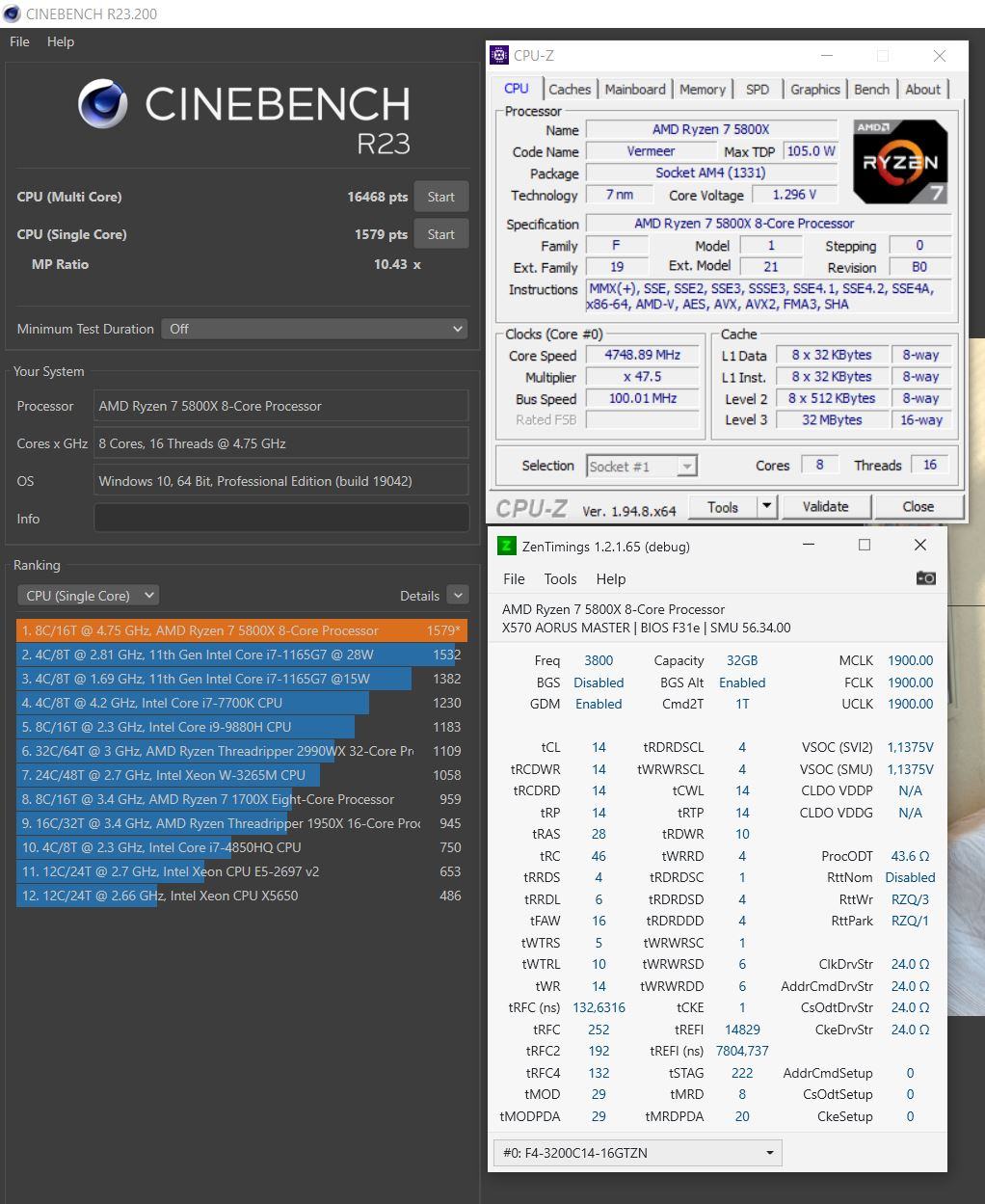985x1204 pixels.
Task: Click the VSOC (SVI2) value 1,1375V
Action: 910,747
